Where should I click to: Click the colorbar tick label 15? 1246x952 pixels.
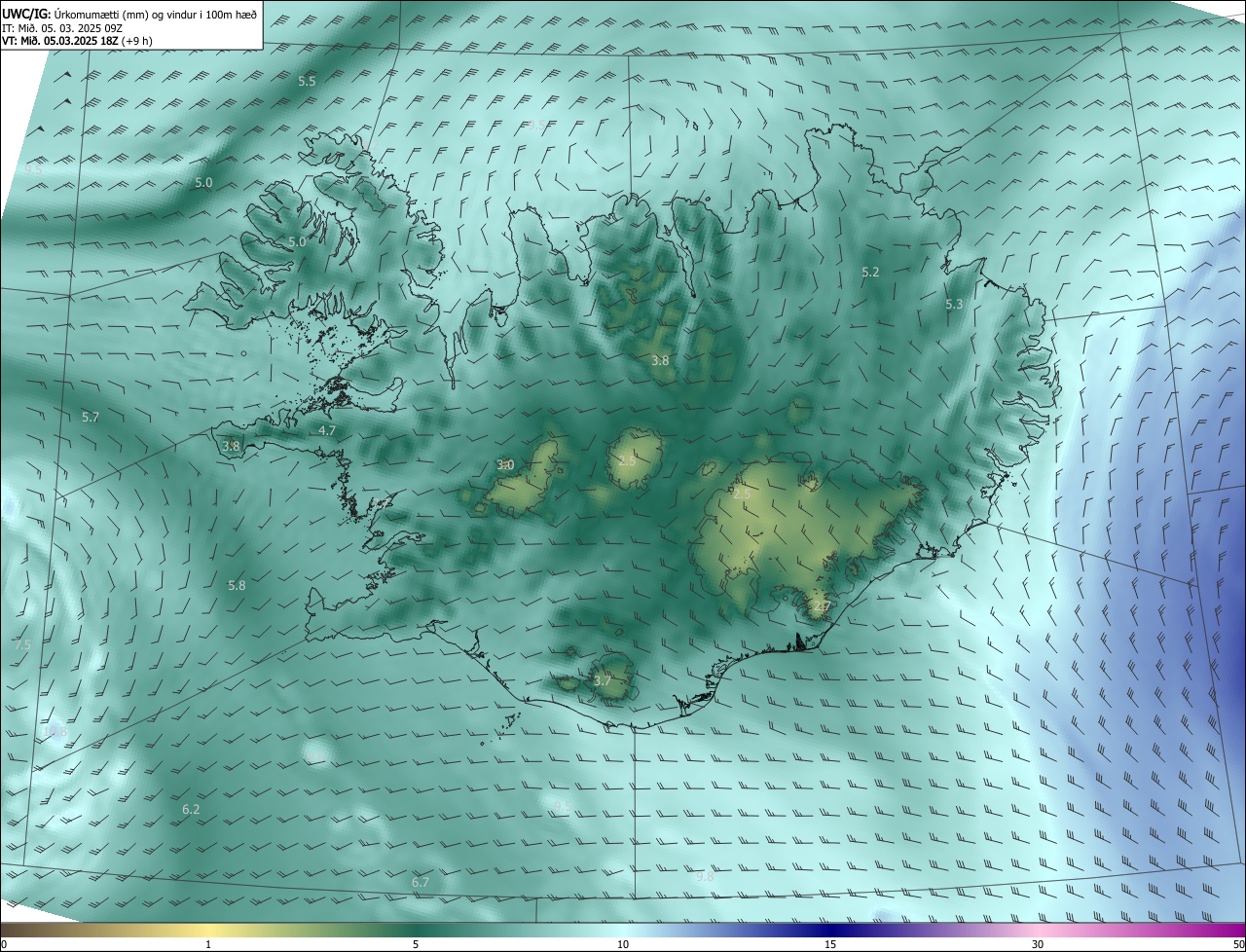[830, 944]
